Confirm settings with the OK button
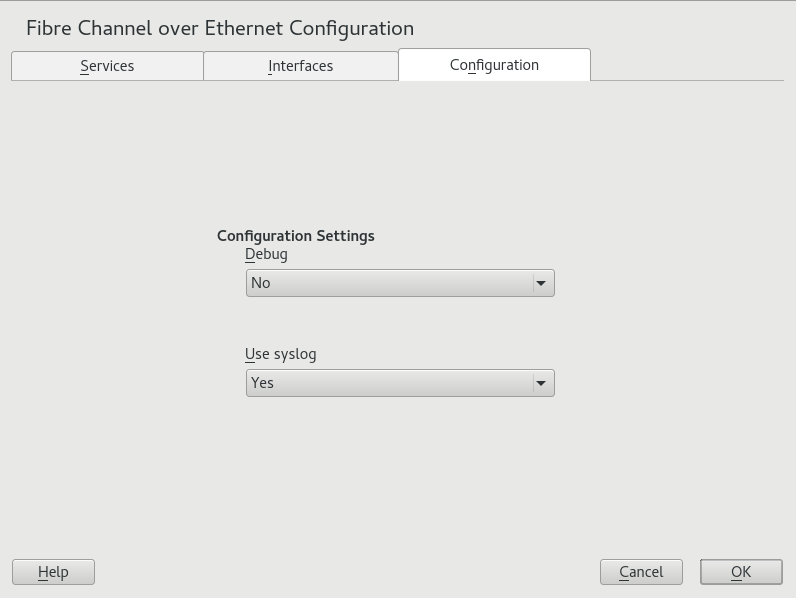Screen dimensions: 796x598 click(x=741, y=572)
